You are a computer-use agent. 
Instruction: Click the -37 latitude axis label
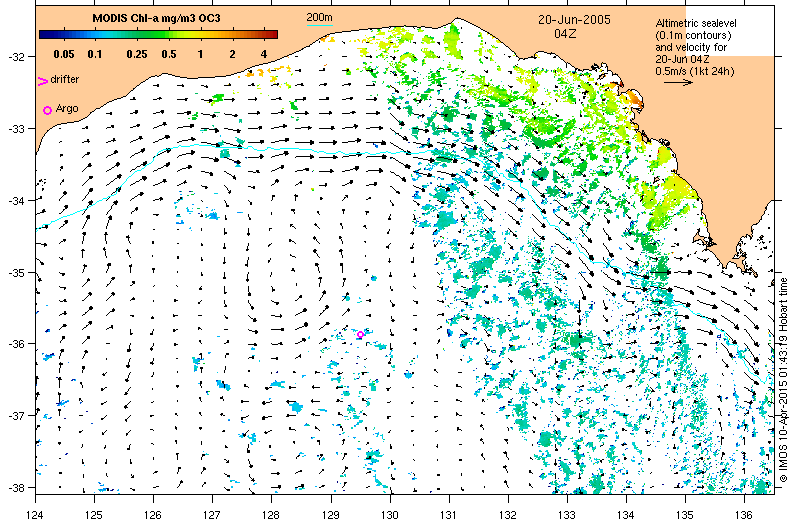15,416
